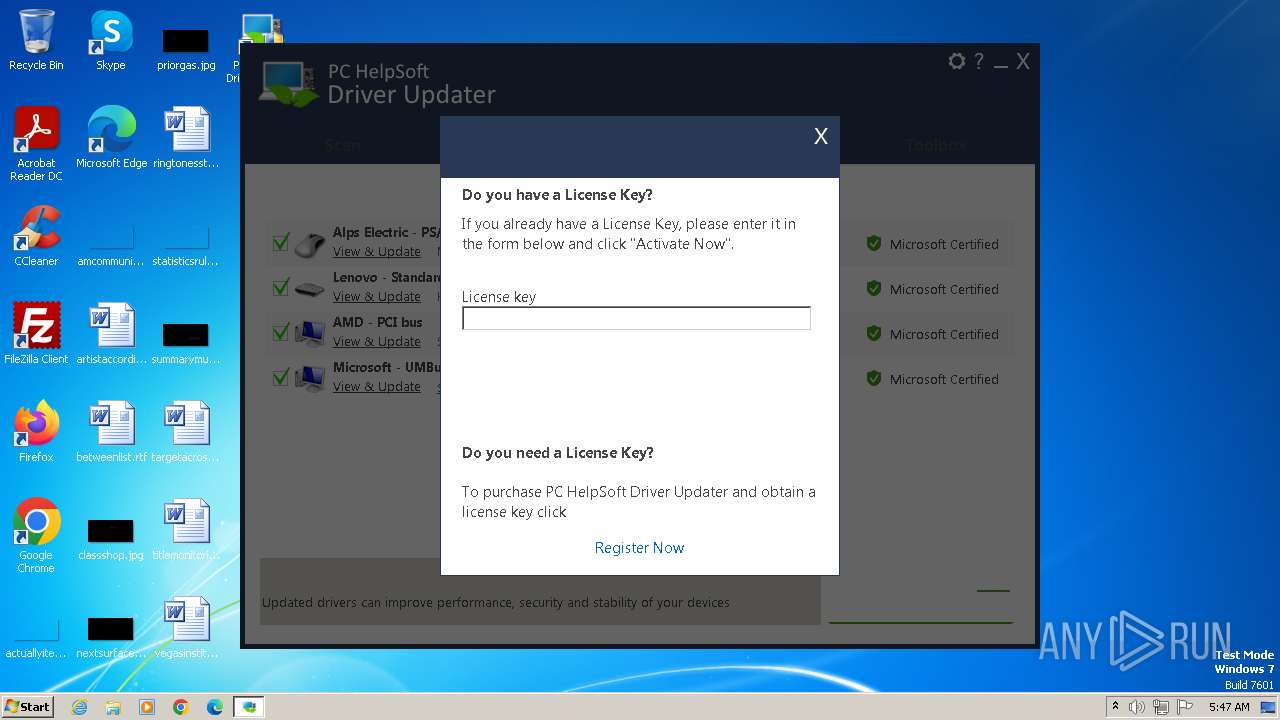Open nextsurface file on desktop
The image size is (1280, 720).
point(111,637)
